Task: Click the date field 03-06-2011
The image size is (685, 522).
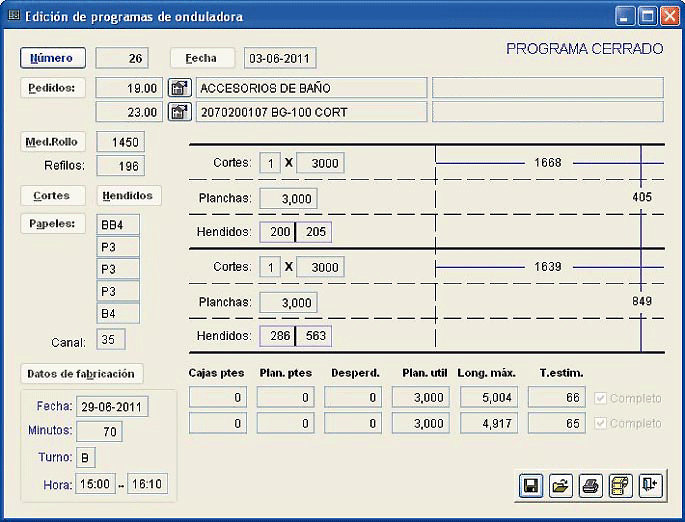Action: point(280,58)
